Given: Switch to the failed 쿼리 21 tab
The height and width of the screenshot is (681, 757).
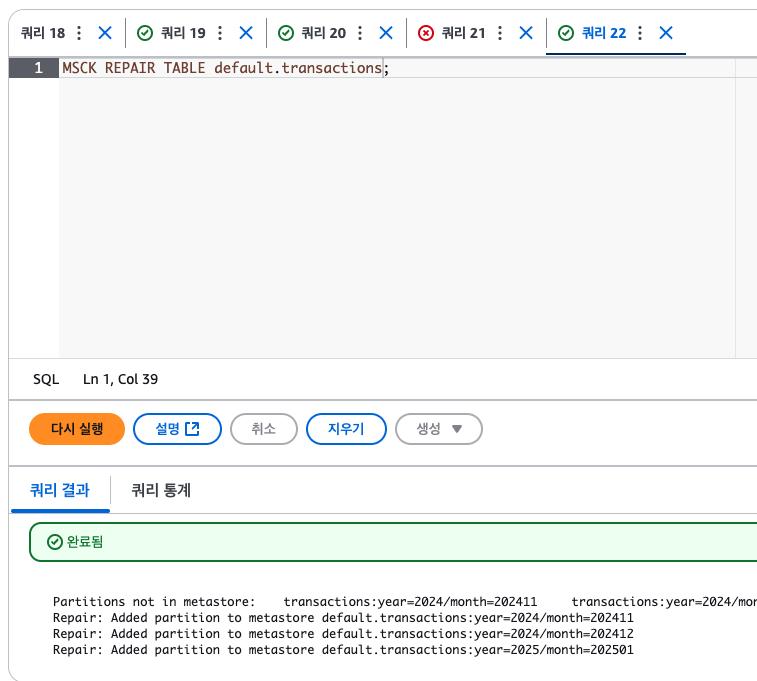Looking at the screenshot, I should click(462, 33).
